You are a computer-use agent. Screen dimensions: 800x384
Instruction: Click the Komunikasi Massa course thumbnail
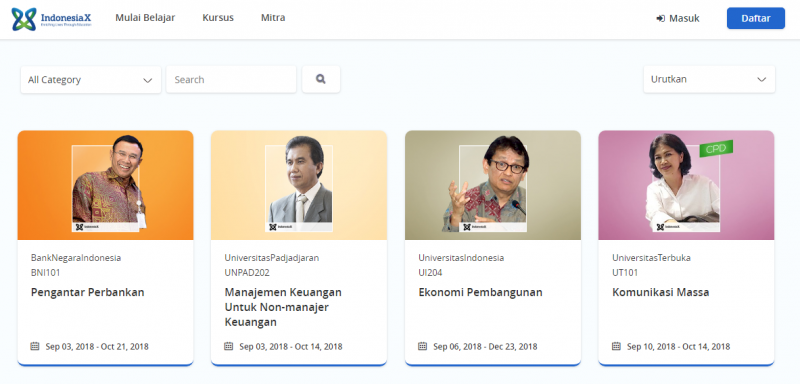tap(686, 185)
